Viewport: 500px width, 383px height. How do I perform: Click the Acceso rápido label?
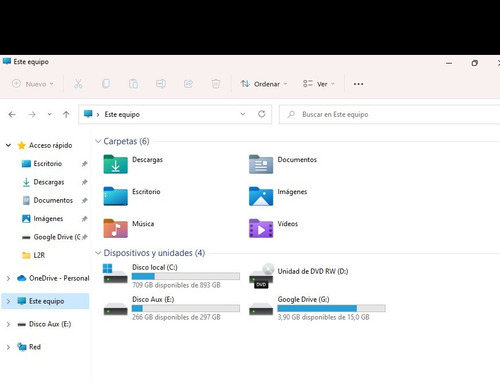[x=50, y=145]
